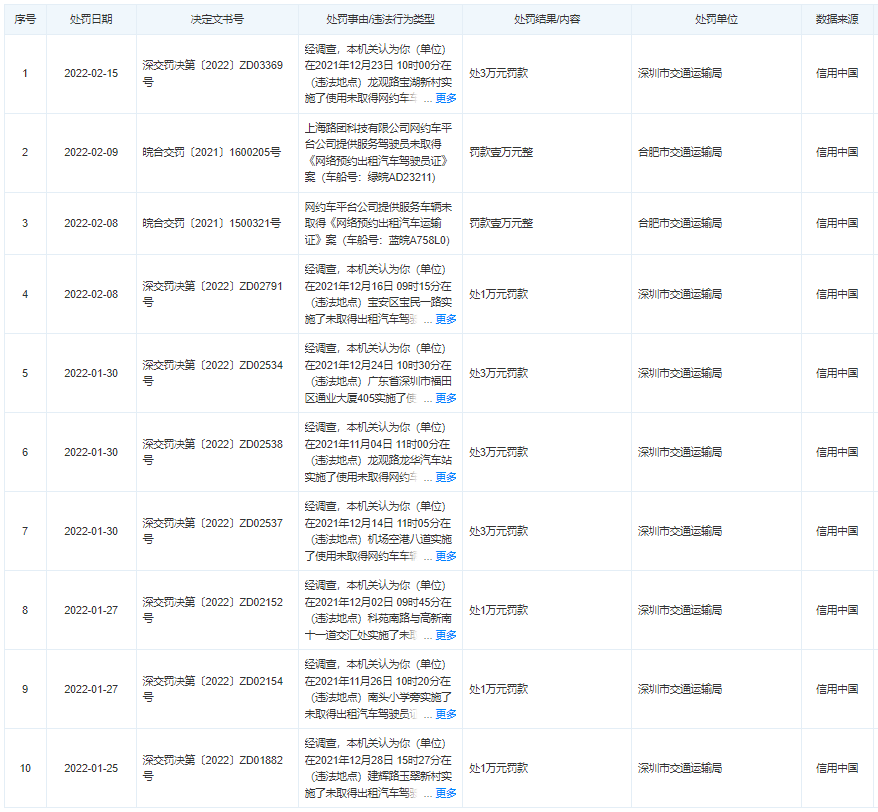The image size is (878, 812).
Task: Click 合肥市交通运输局 in row 2
Action: point(680,152)
